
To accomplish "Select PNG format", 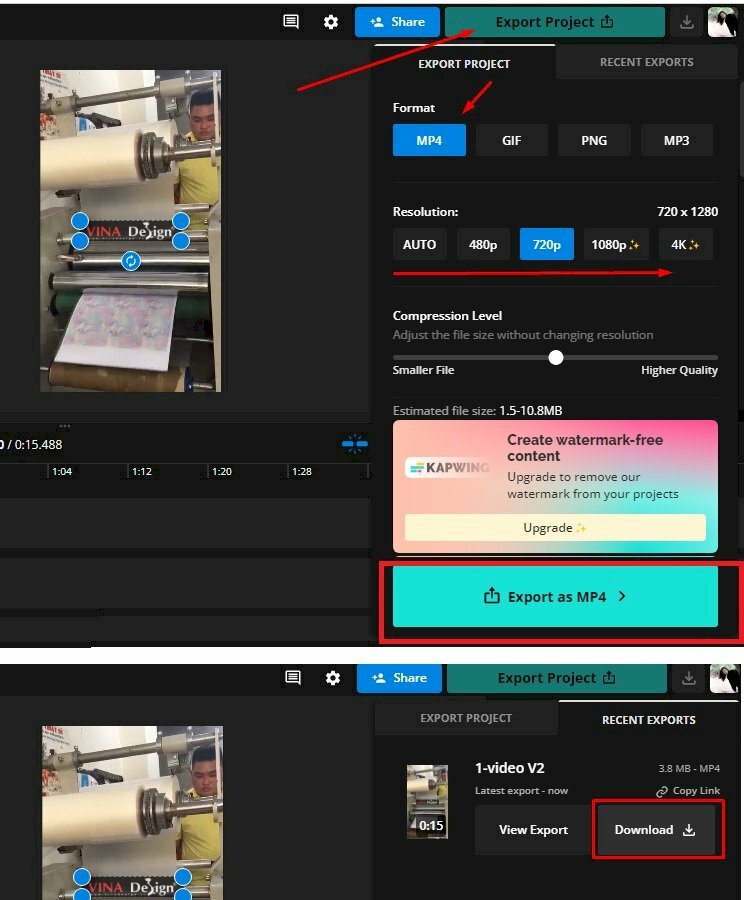I will pyautogui.click(x=594, y=140).
